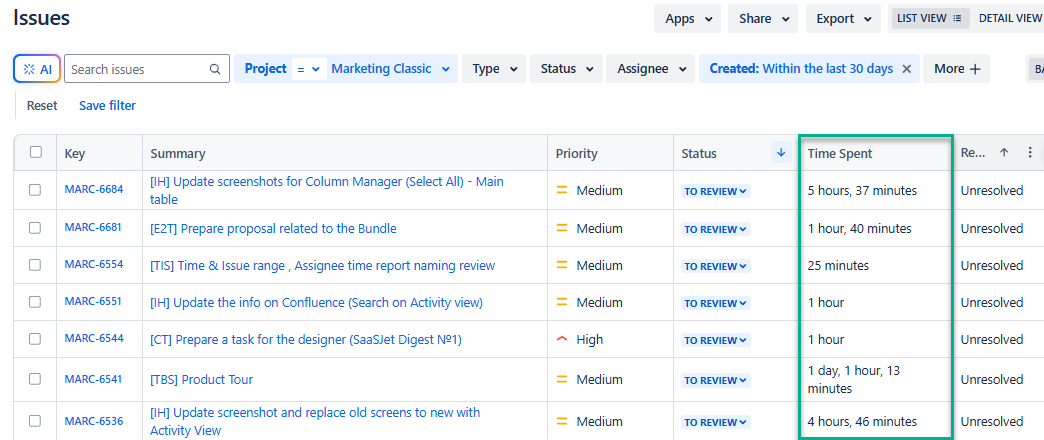Open the Product Tour summary link
1044x440 pixels.
pyautogui.click(x=201, y=380)
